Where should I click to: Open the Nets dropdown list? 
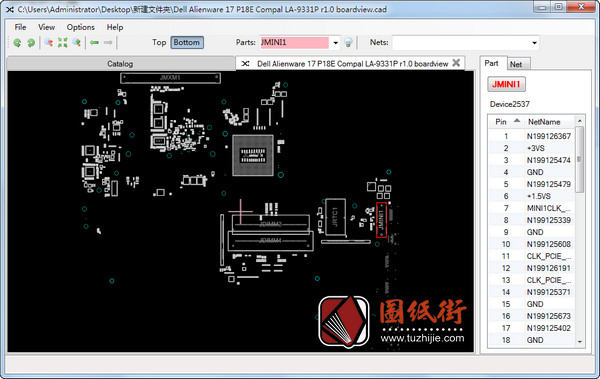coord(534,42)
